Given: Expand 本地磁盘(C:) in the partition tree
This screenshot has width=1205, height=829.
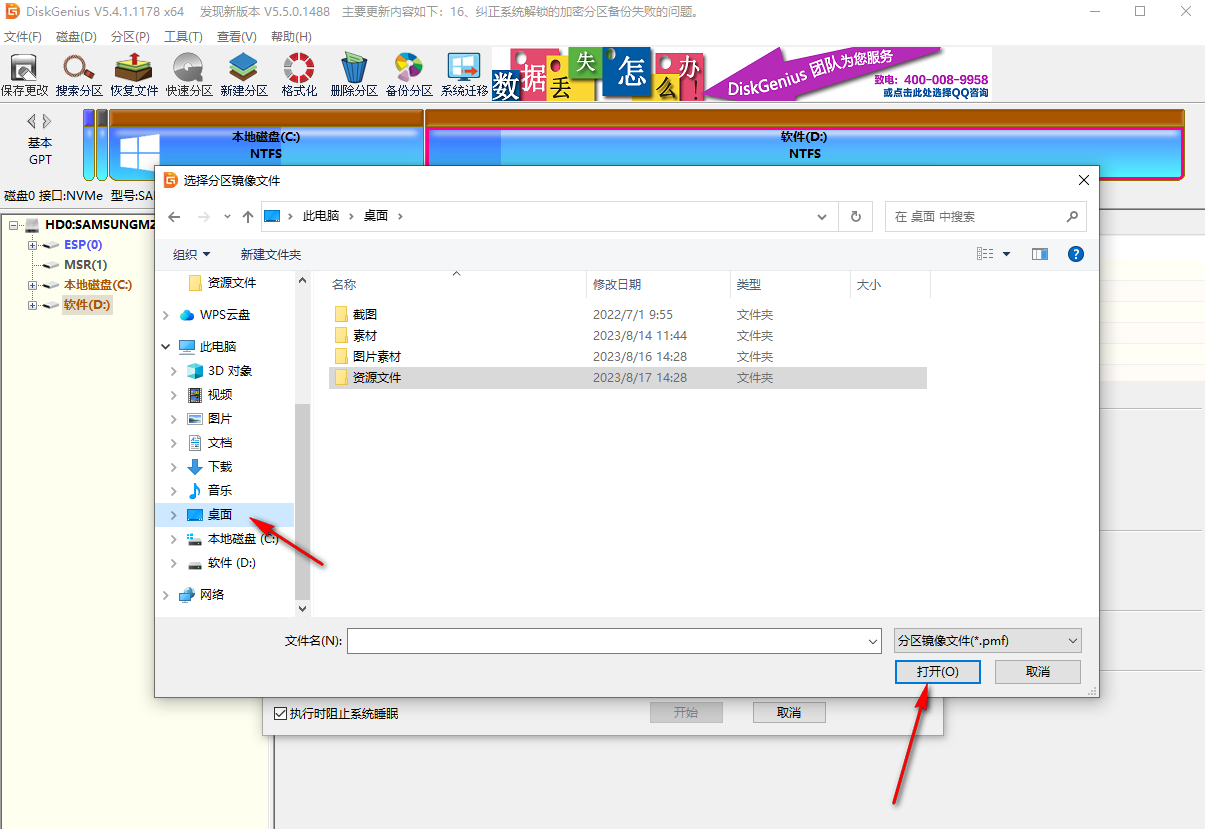Looking at the screenshot, I should pos(32,284).
